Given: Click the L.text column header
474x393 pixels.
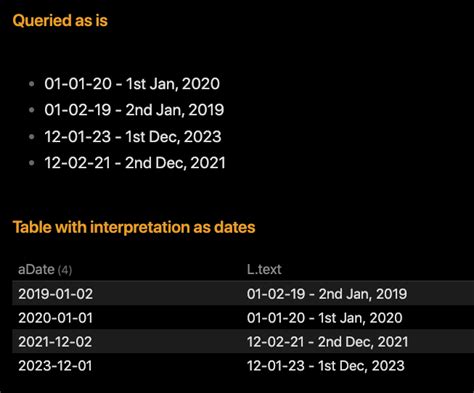Looking at the screenshot, I should [x=264, y=269].
